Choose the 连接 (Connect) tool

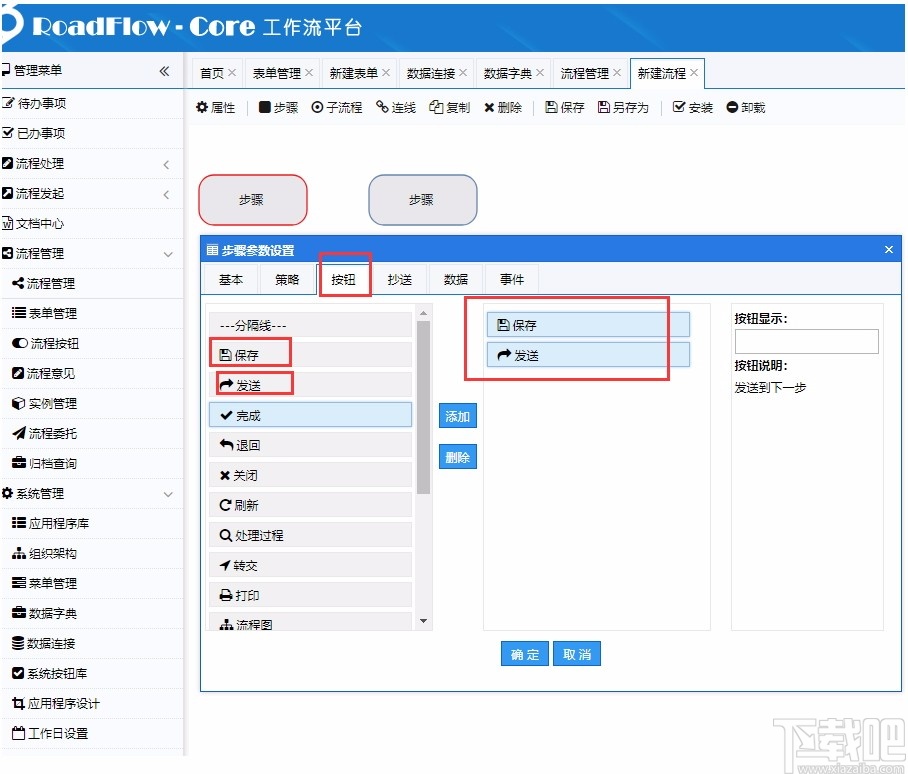tap(396, 107)
